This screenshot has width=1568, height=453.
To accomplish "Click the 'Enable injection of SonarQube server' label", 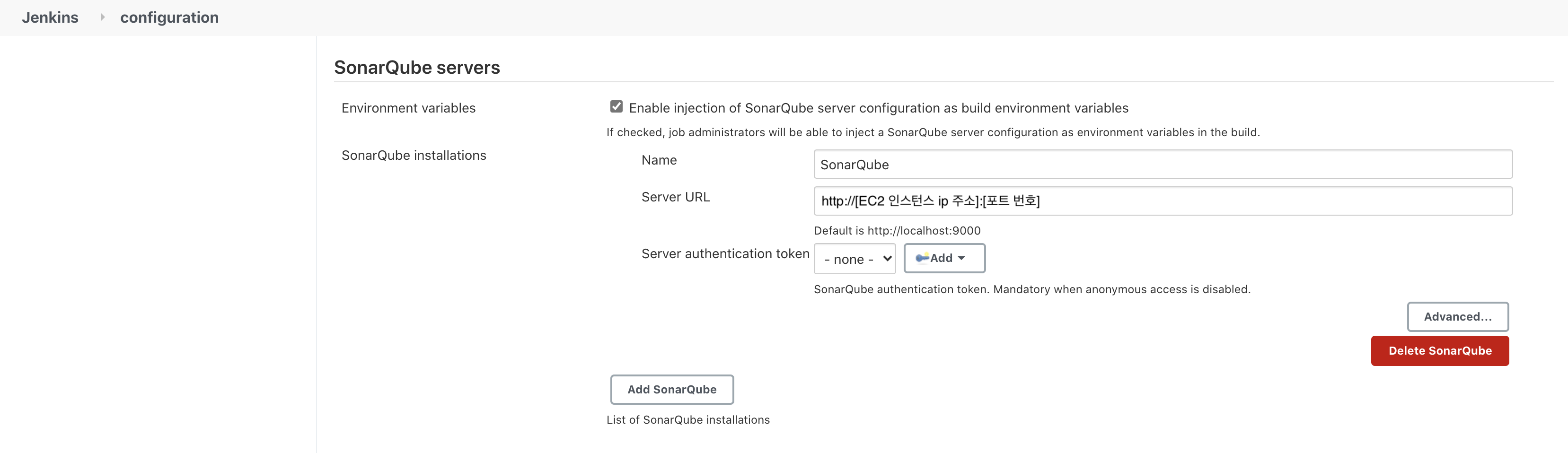I will click(x=878, y=108).
